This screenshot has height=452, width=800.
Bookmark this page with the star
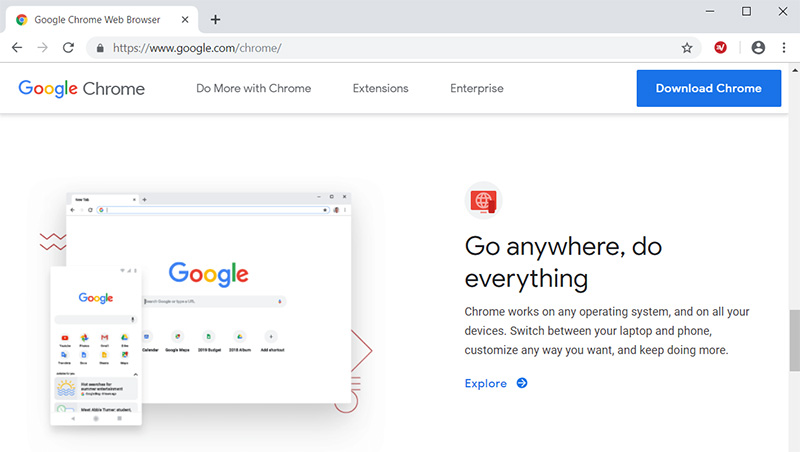[687, 48]
